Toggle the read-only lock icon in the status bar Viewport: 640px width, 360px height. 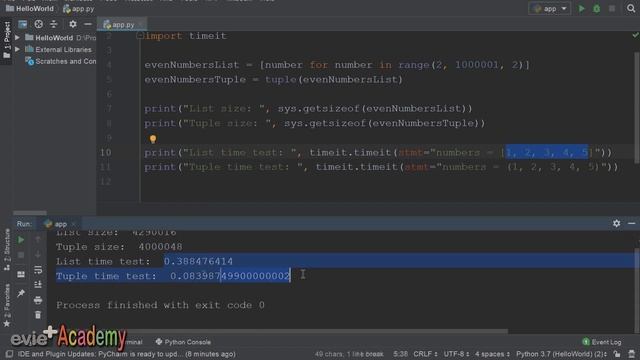coord(617,354)
